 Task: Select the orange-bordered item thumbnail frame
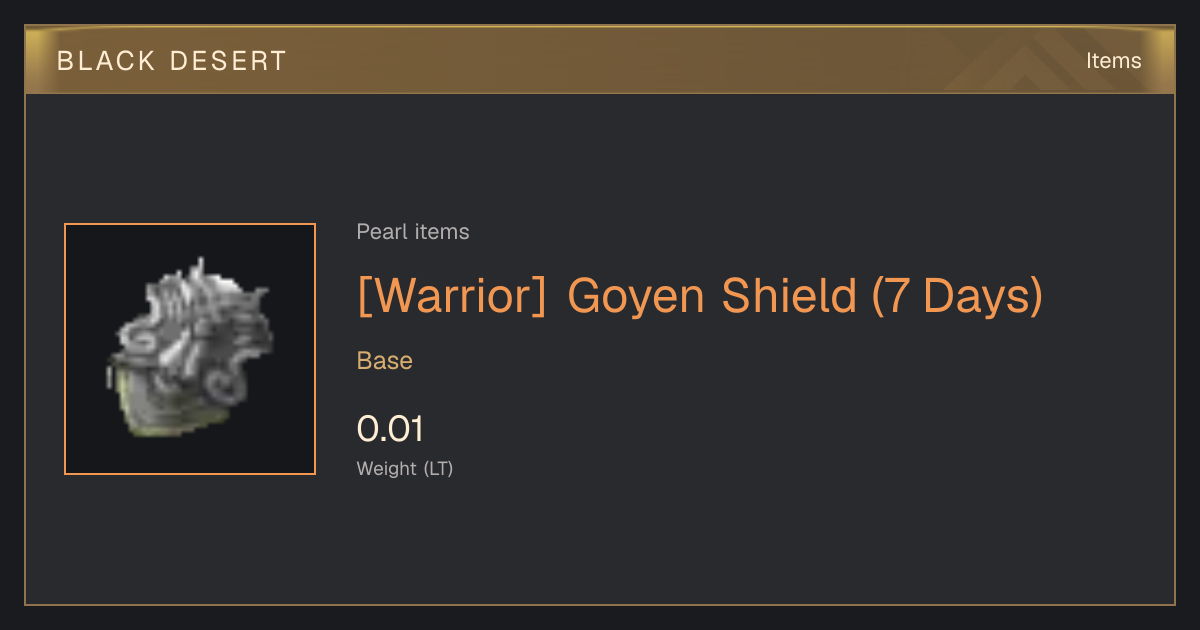[x=190, y=349]
